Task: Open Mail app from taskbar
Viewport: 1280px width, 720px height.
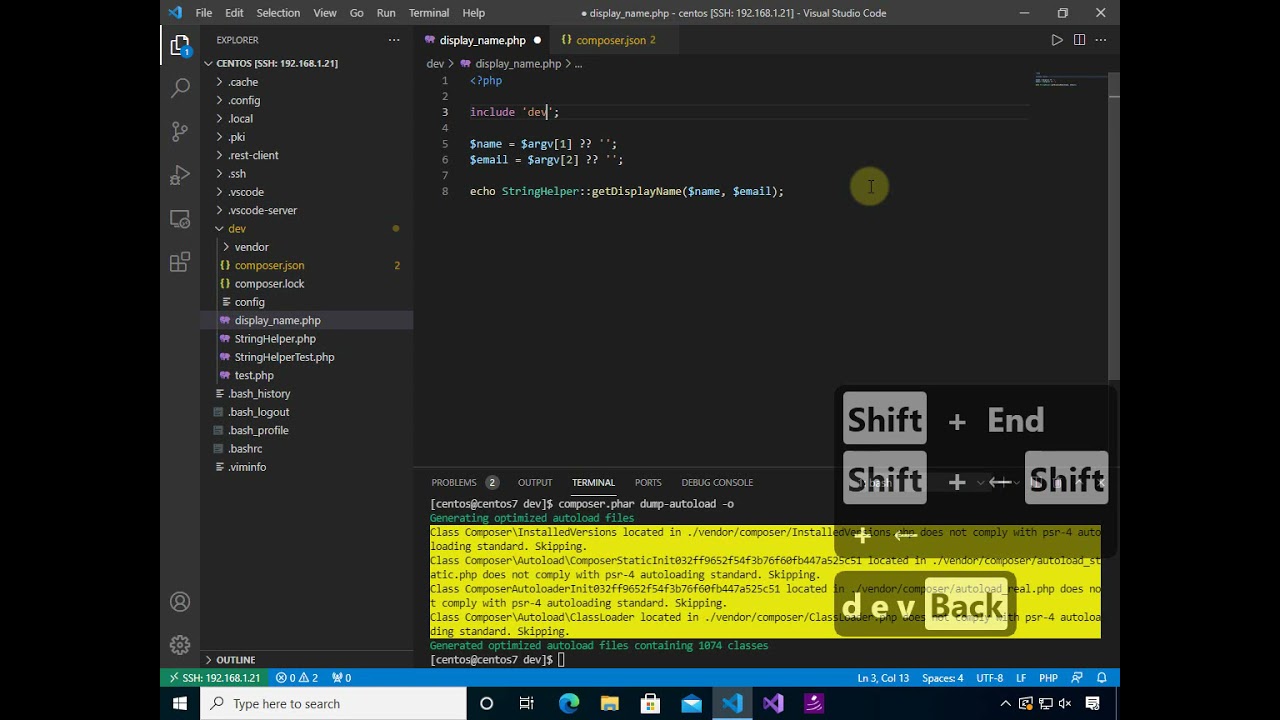Action: tap(692, 703)
